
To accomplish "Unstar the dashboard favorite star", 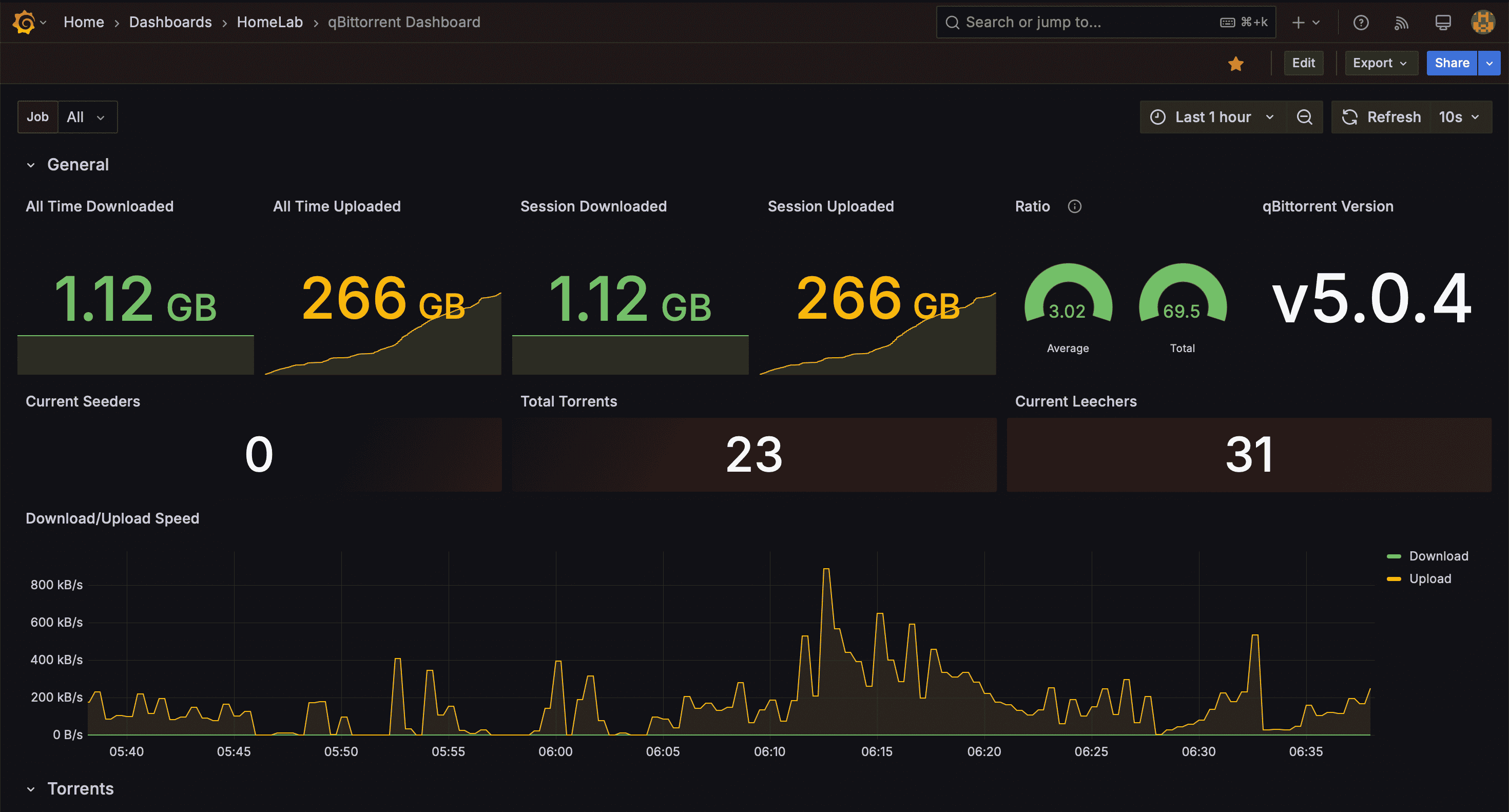I will coord(1236,63).
